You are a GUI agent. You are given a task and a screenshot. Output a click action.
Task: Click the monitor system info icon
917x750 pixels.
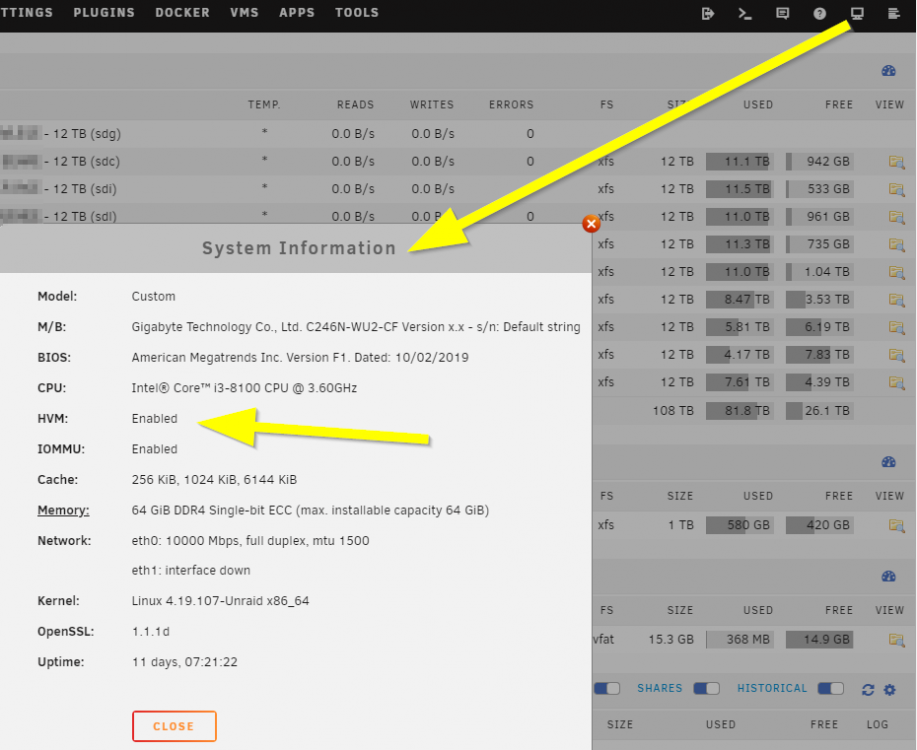click(857, 13)
